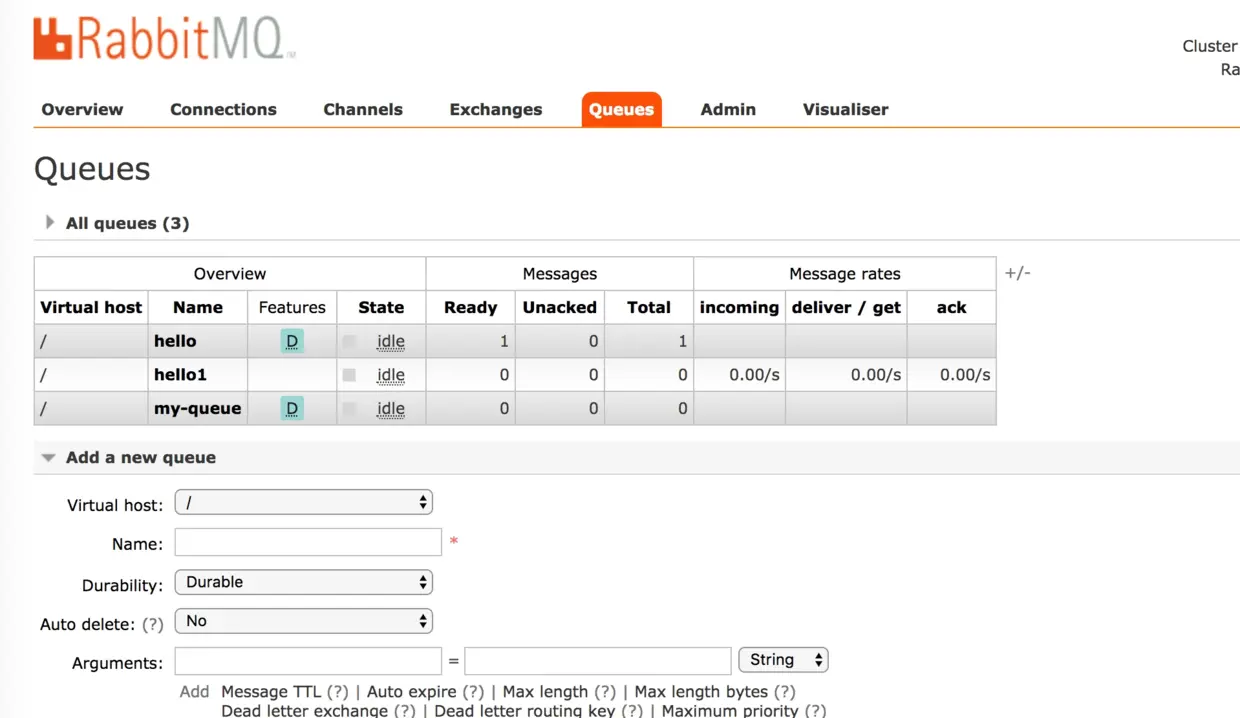Screen dimensions: 1240x718
Task: Open the argument type String dropdown
Action: click(x=783, y=660)
